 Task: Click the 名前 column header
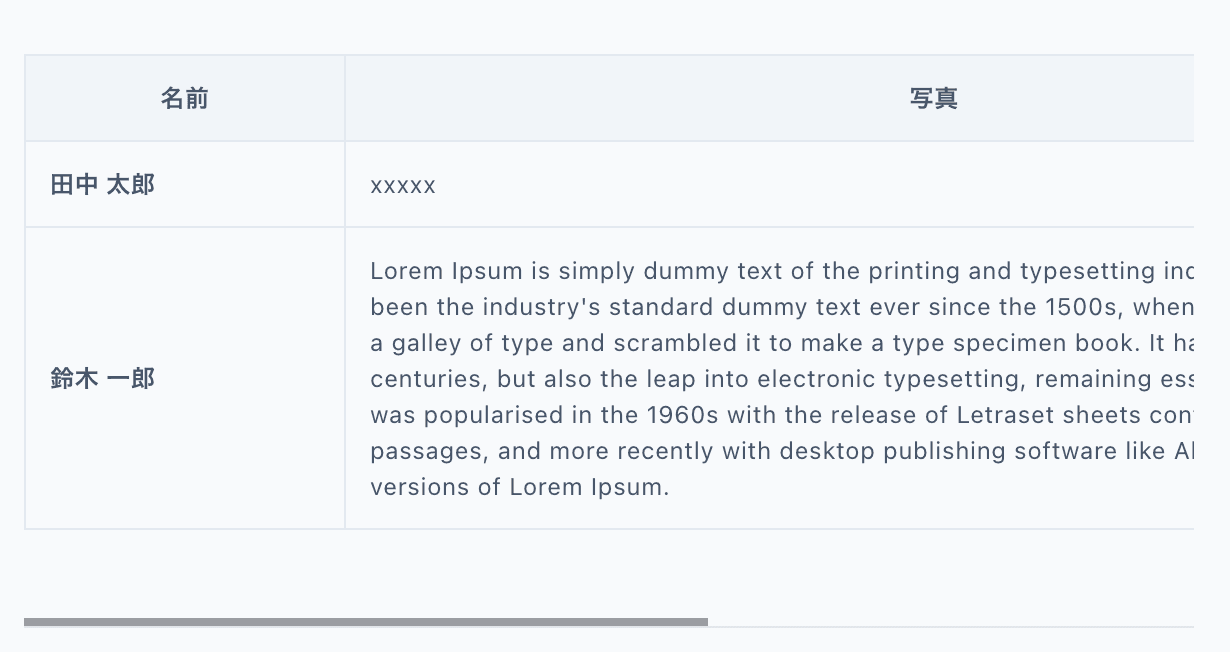click(x=185, y=98)
